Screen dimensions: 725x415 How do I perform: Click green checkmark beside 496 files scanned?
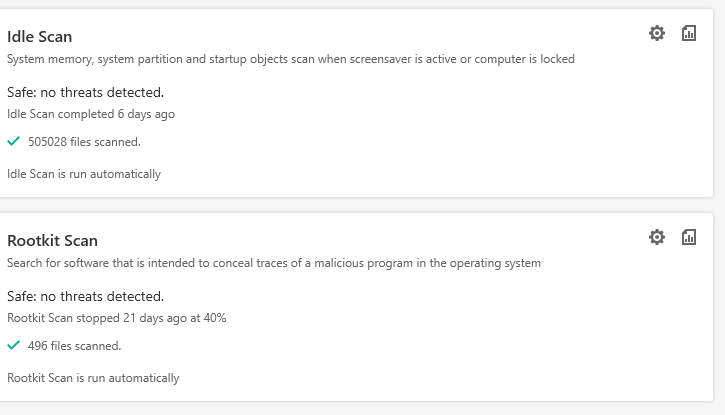point(13,346)
